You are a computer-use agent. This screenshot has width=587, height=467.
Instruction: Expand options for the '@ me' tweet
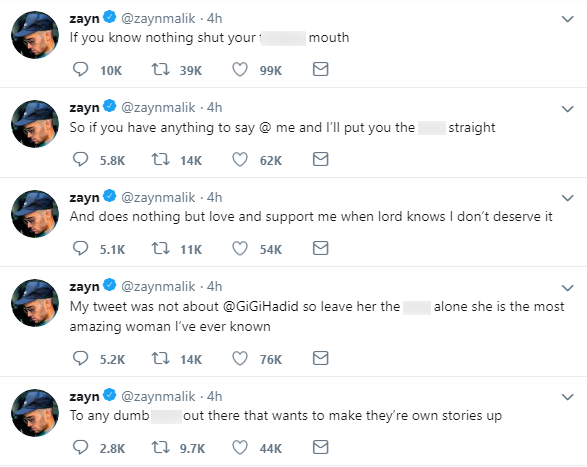tap(568, 109)
